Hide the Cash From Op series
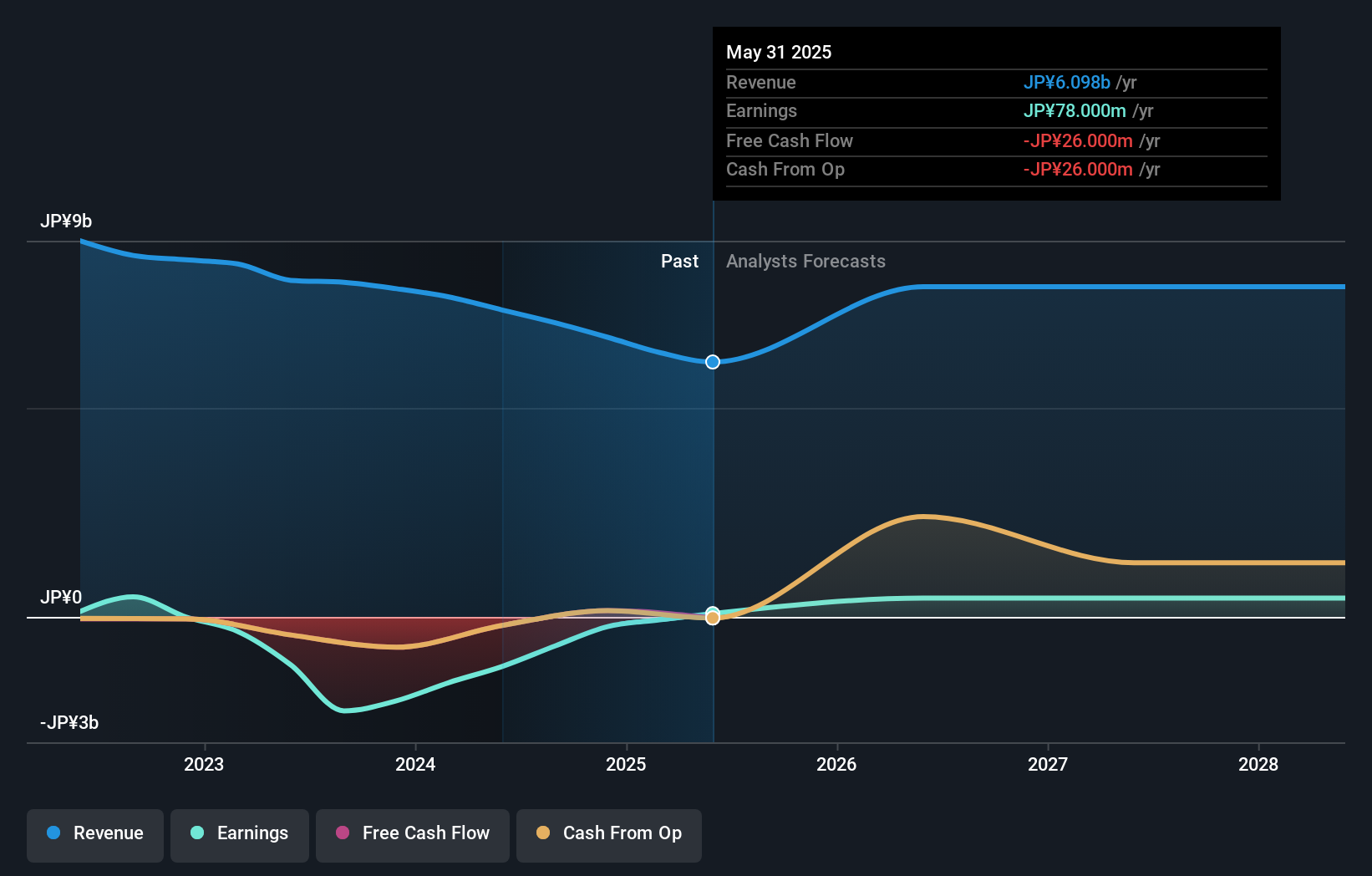The image size is (1372, 876). [x=608, y=833]
